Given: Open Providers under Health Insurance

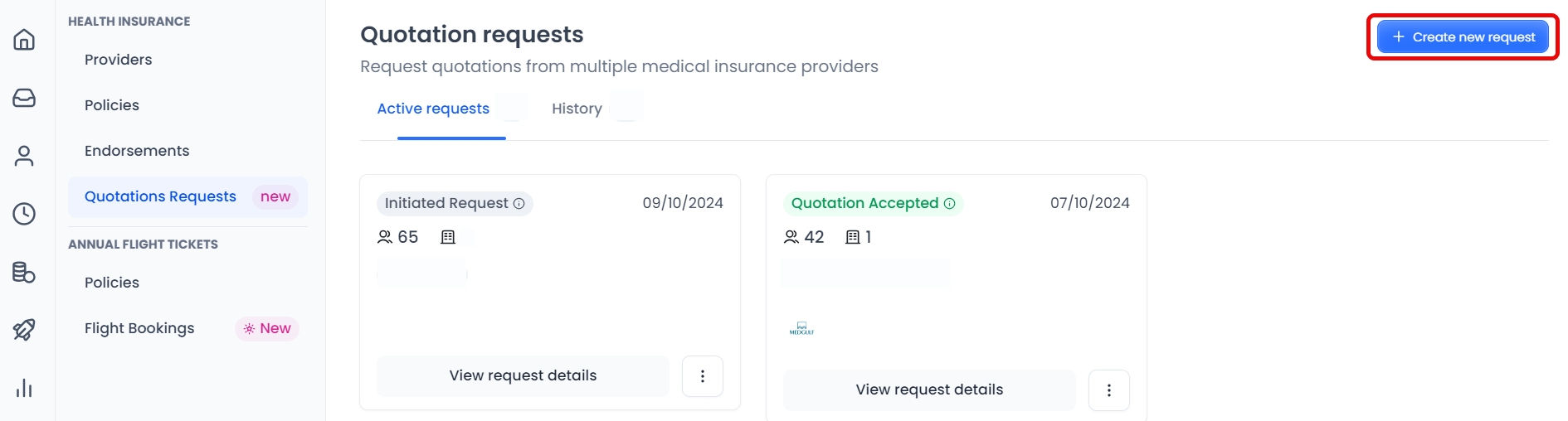Looking at the screenshot, I should pyautogui.click(x=119, y=60).
